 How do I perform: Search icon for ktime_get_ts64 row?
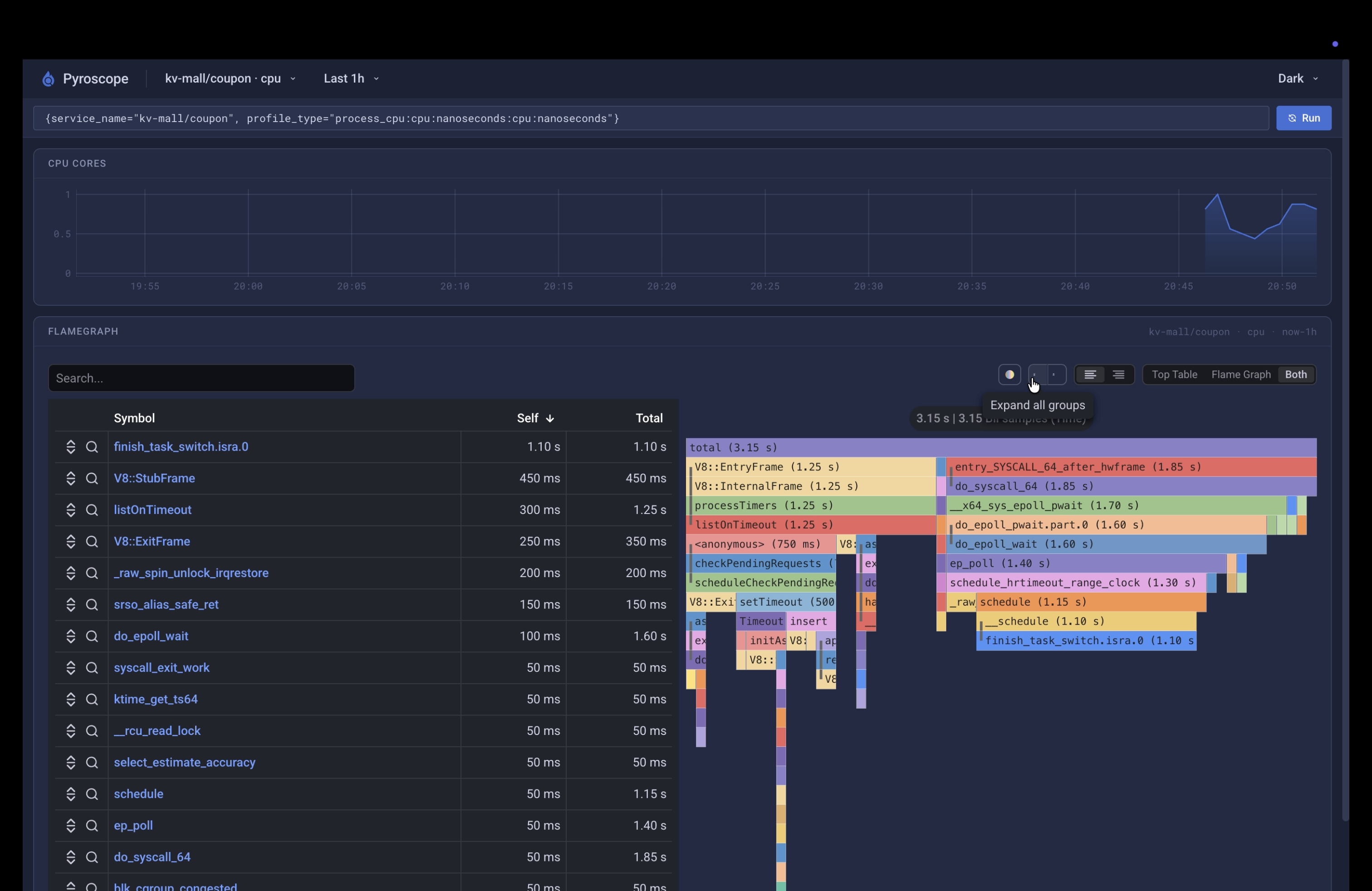tap(92, 700)
